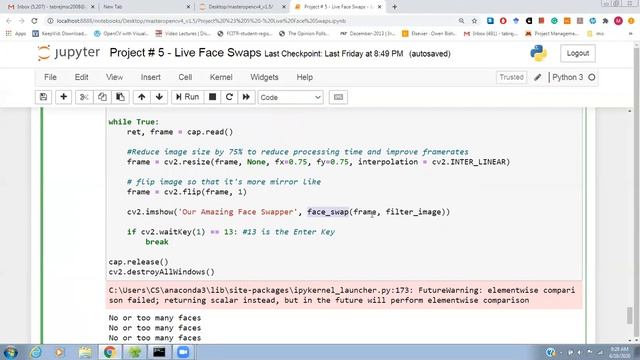Restart the kernel with circular arrow

[229, 97]
